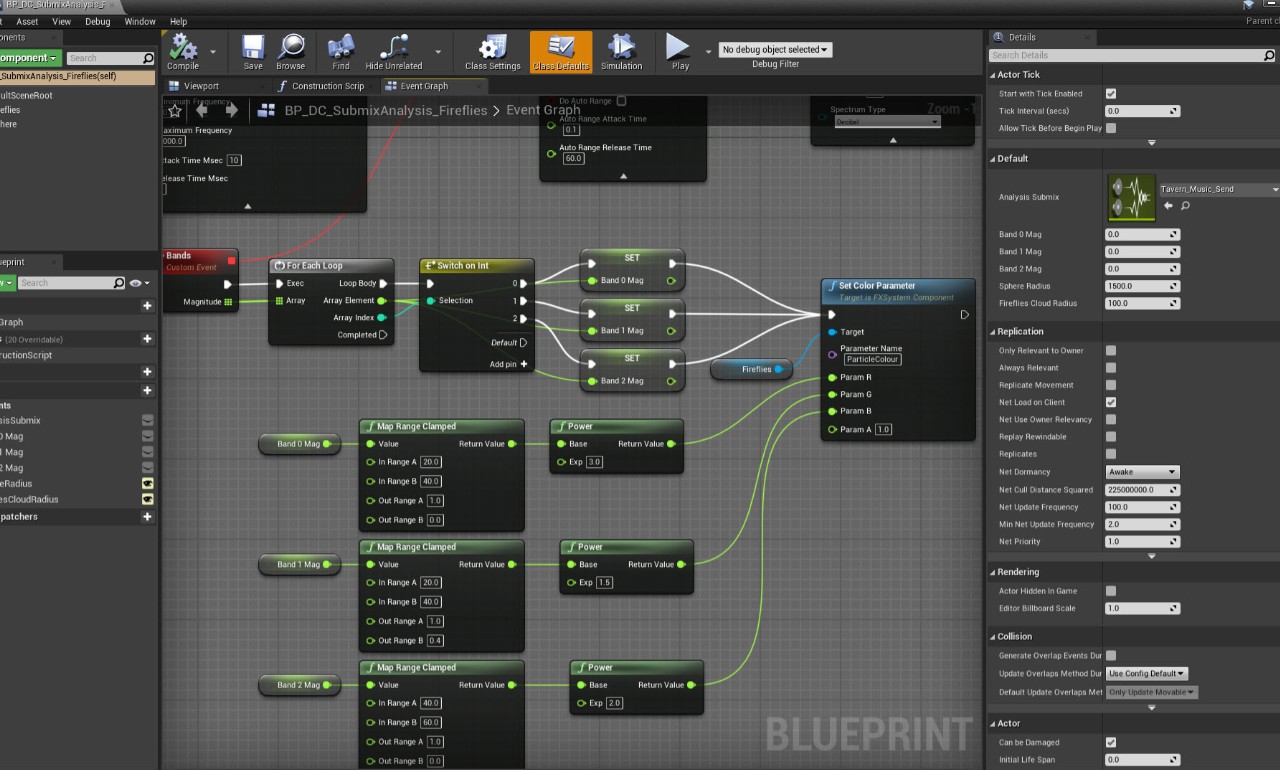This screenshot has height=770, width=1280.
Task: Open the Net Dormancy dropdown
Action: click(x=1143, y=472)
